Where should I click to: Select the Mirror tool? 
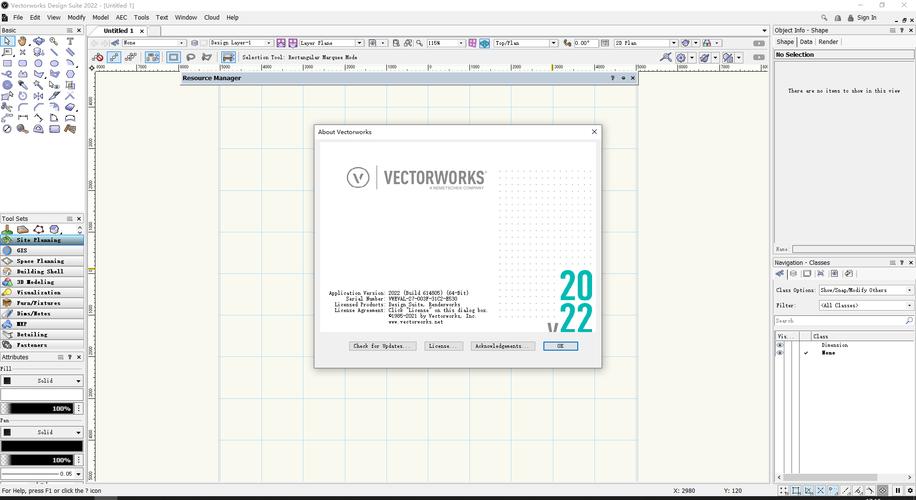click(38, 96)
